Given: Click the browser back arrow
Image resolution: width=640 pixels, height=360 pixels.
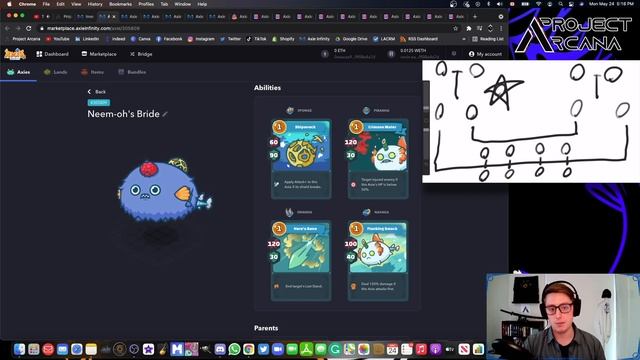Looking at the screenshot, I should point(7,28).
